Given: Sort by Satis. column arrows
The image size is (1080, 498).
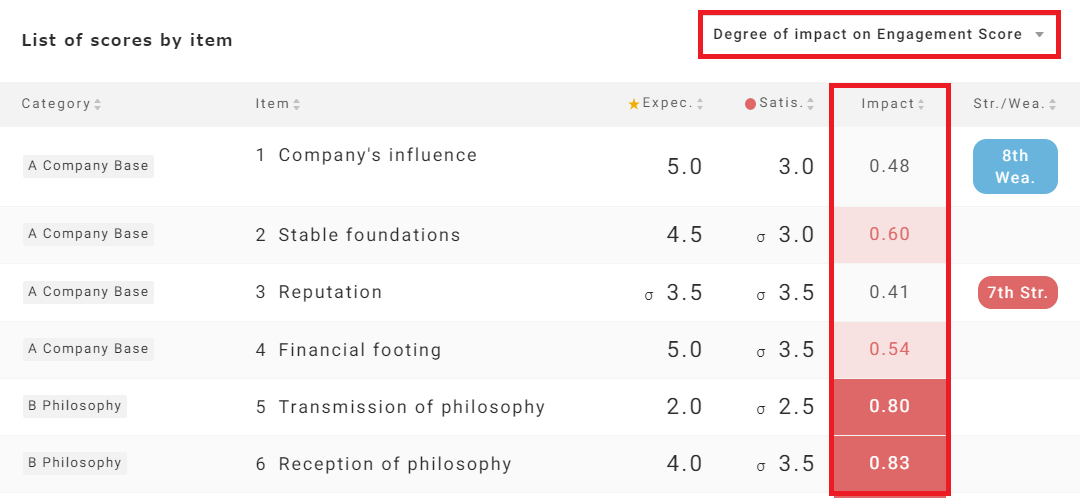Looking at the screenshot, I should pos(811,104).
